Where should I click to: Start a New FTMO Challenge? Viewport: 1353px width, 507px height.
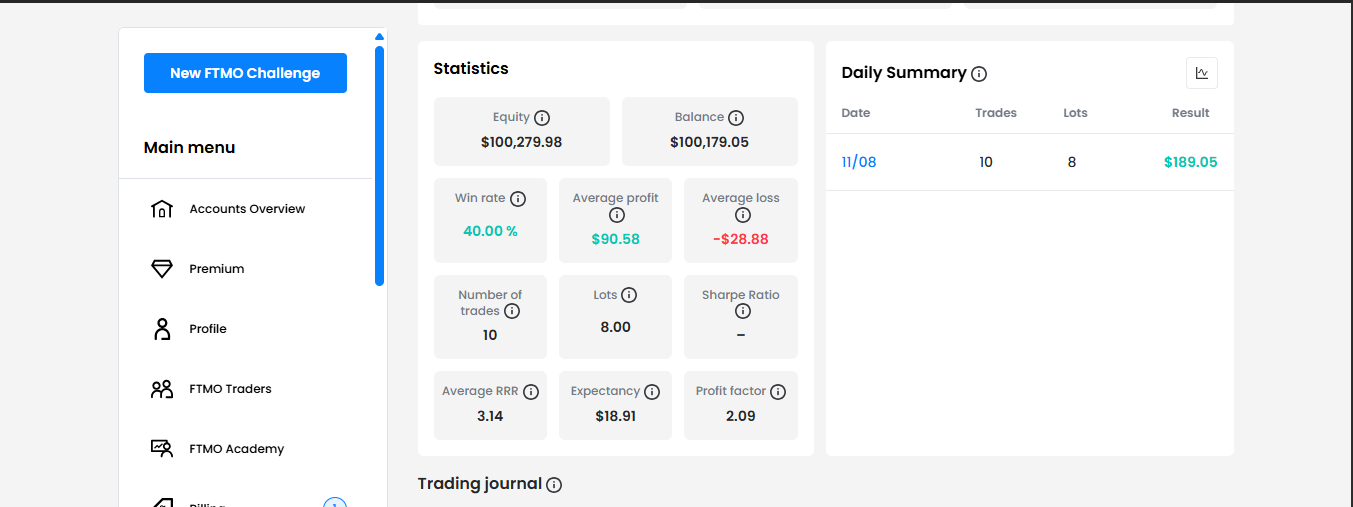pyautogui.click(x=245, y=73)
